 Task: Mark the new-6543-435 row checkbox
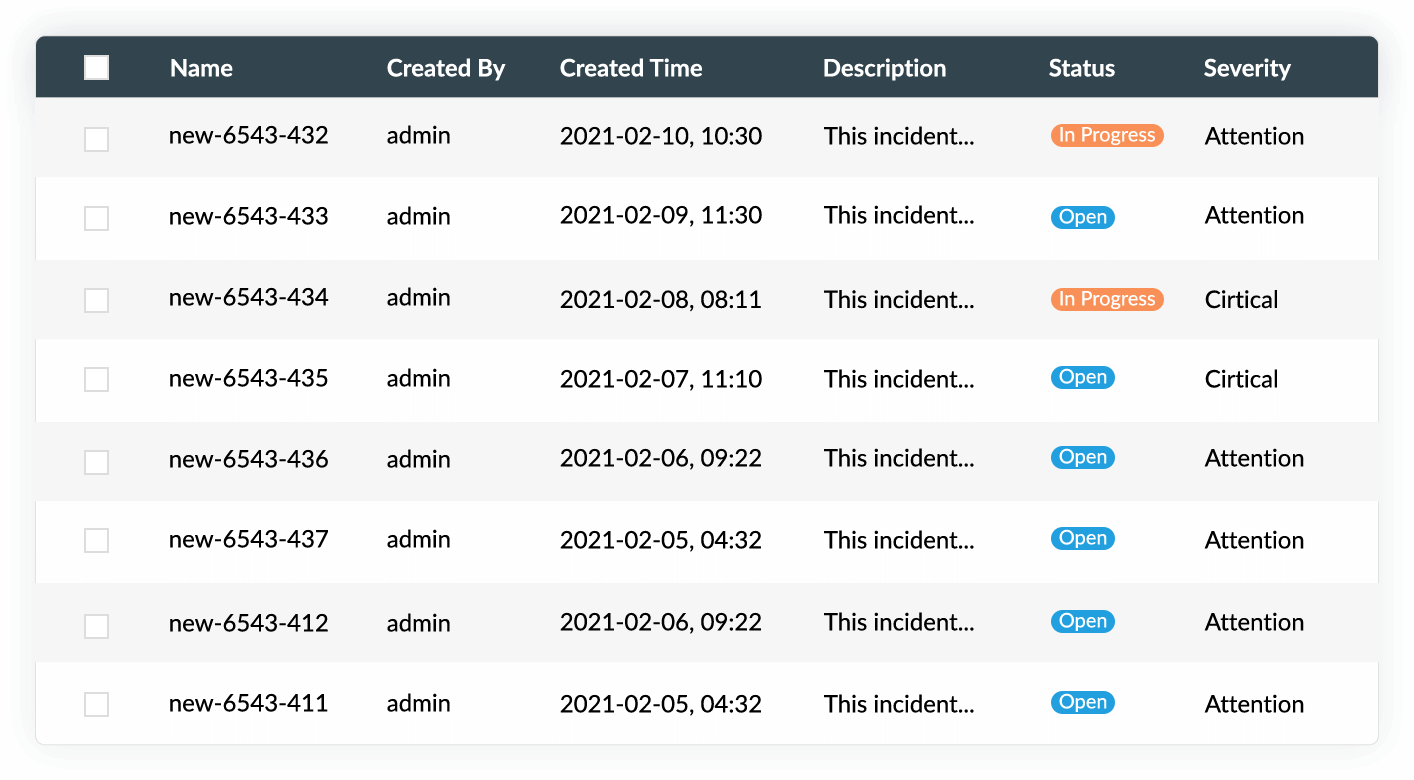click(x=97, y=379)
